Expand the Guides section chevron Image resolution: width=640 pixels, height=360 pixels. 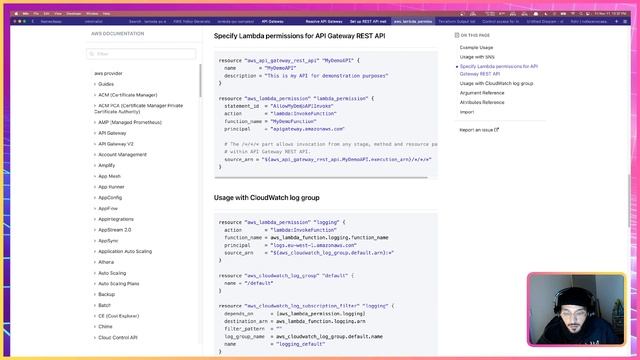click(95, 84)
